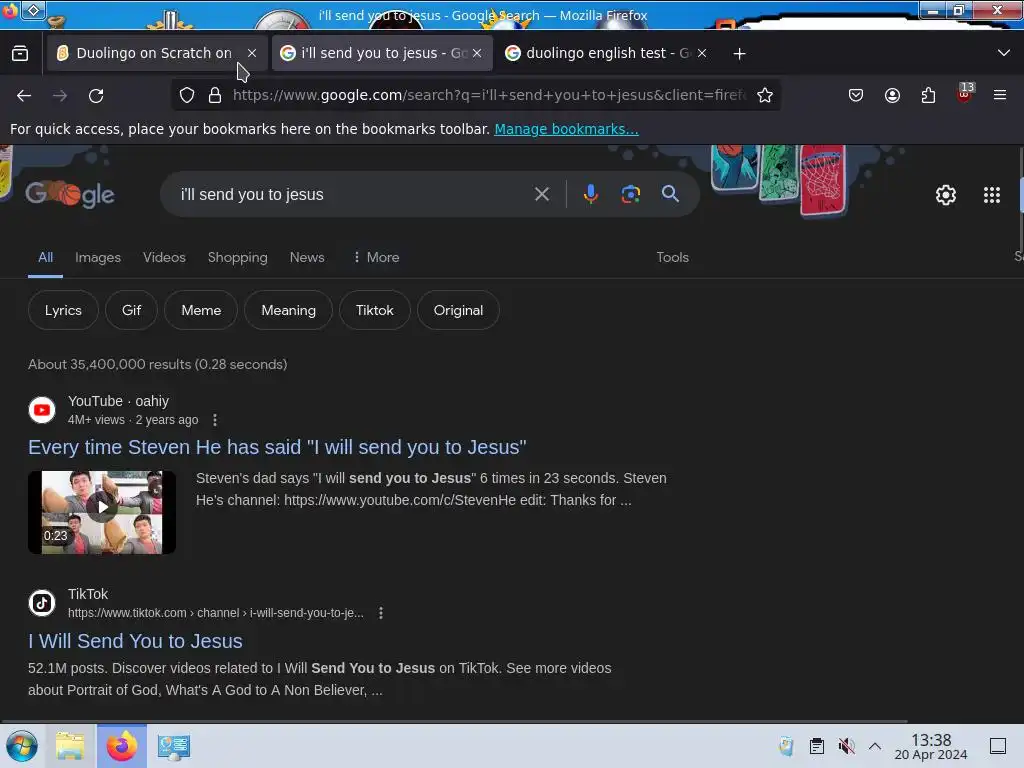Reload the current page
The width and height of the screenshot is (1024, 768).
pos(96,95)
